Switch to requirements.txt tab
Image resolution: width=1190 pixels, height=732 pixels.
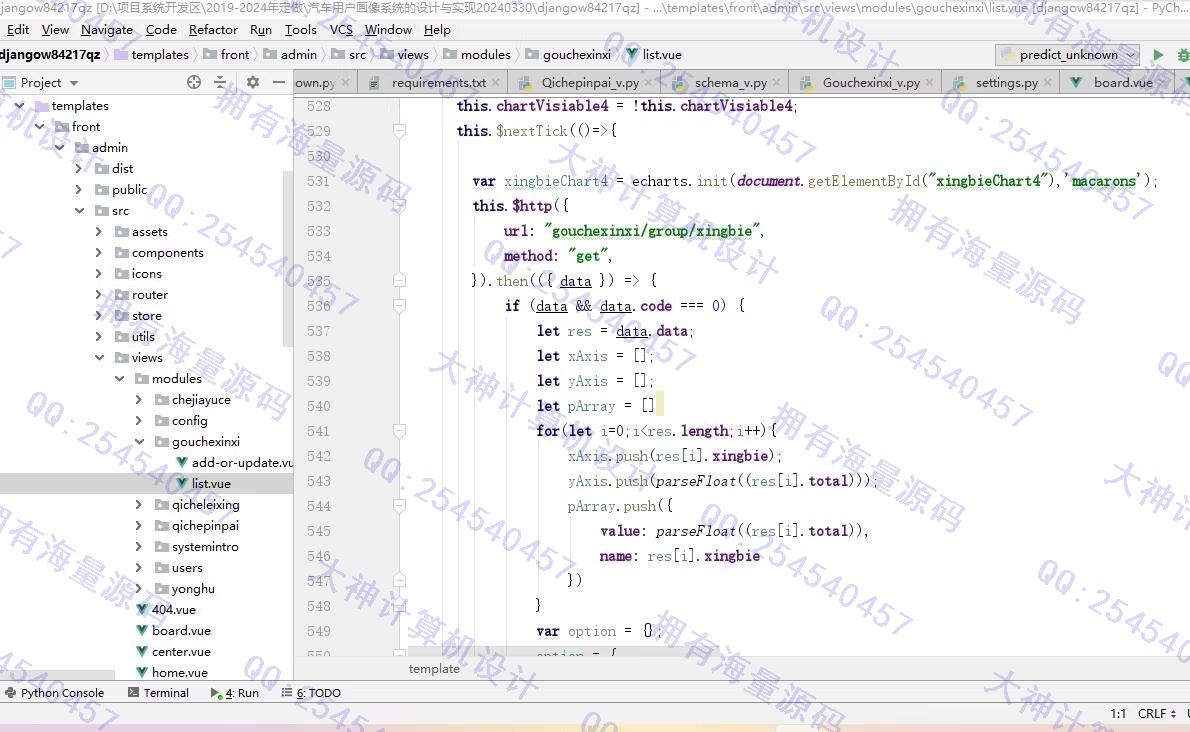coord(433,82)
